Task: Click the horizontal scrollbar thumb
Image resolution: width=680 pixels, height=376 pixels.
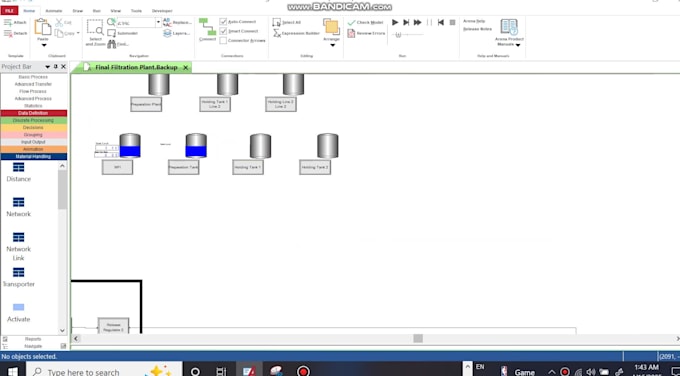Action: [x=418, y=338]
